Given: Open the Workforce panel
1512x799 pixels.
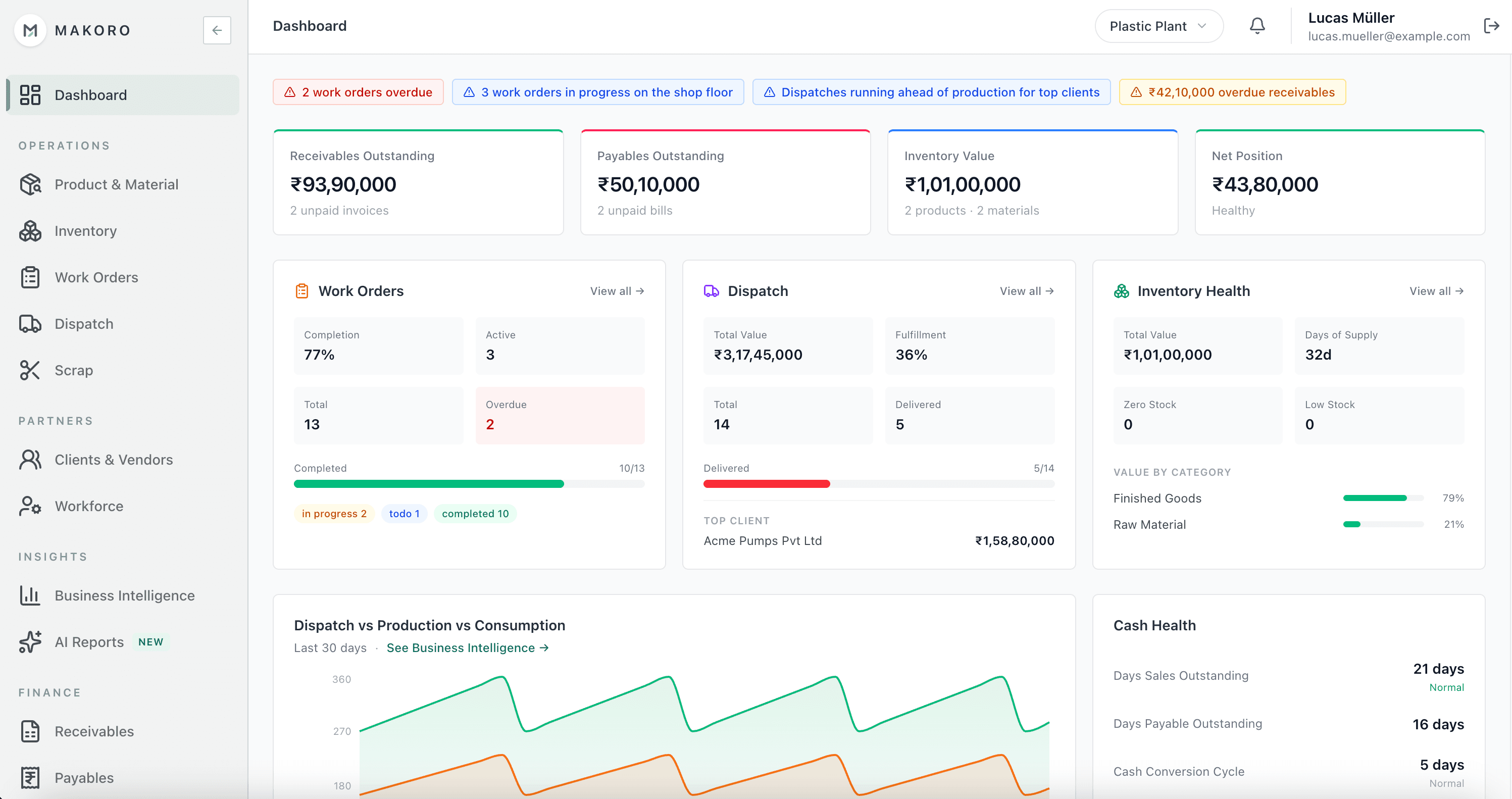Looking at the screenshot, I should tap(89, 506).
